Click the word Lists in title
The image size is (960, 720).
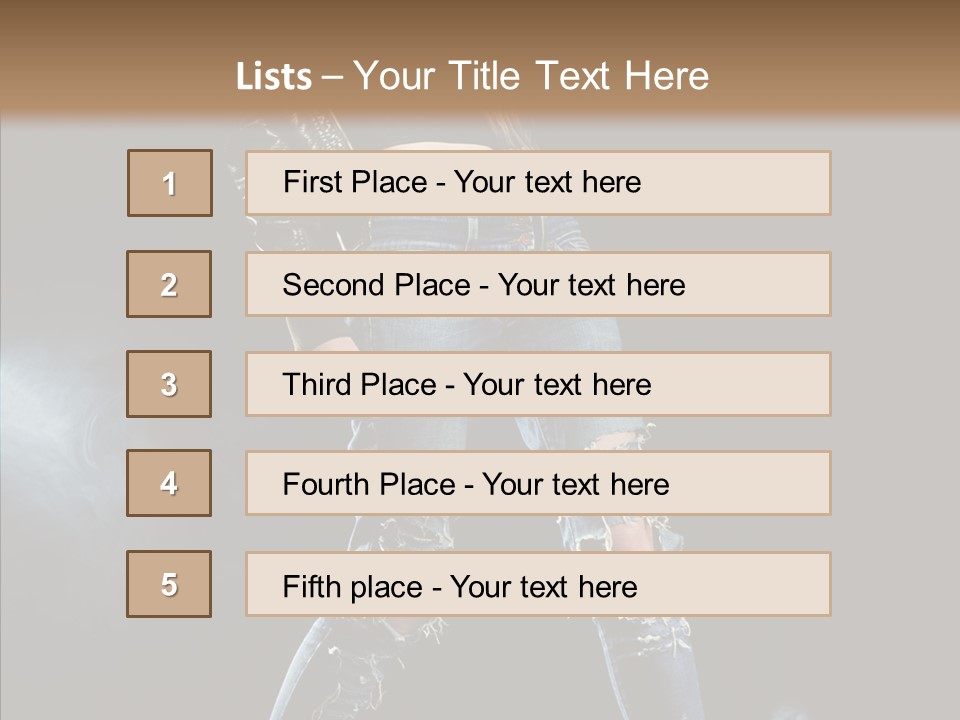point(274,77)
